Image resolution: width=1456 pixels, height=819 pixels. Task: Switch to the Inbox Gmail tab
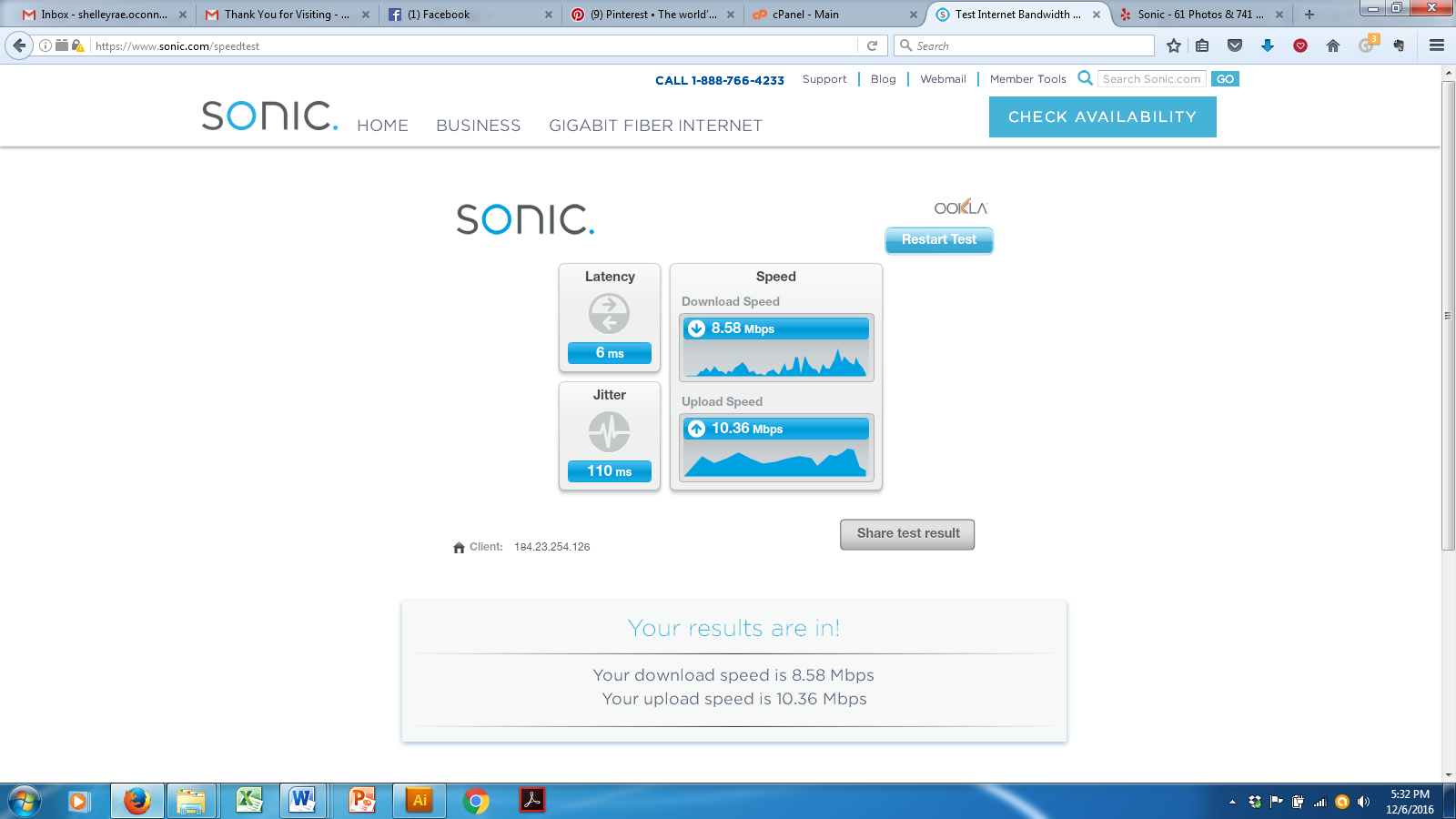[104, 15]
